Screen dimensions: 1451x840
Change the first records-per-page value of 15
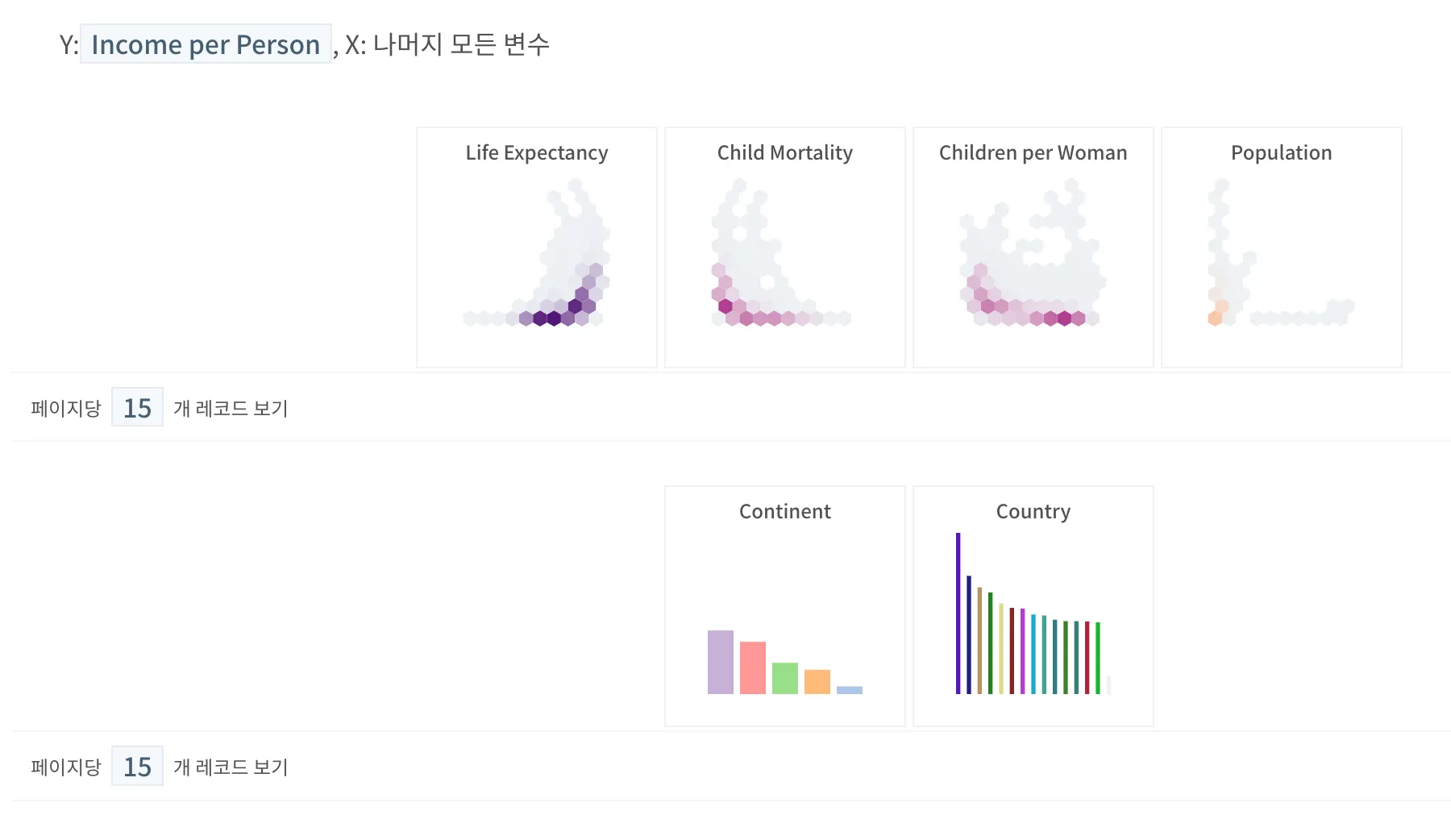point(137,408)
